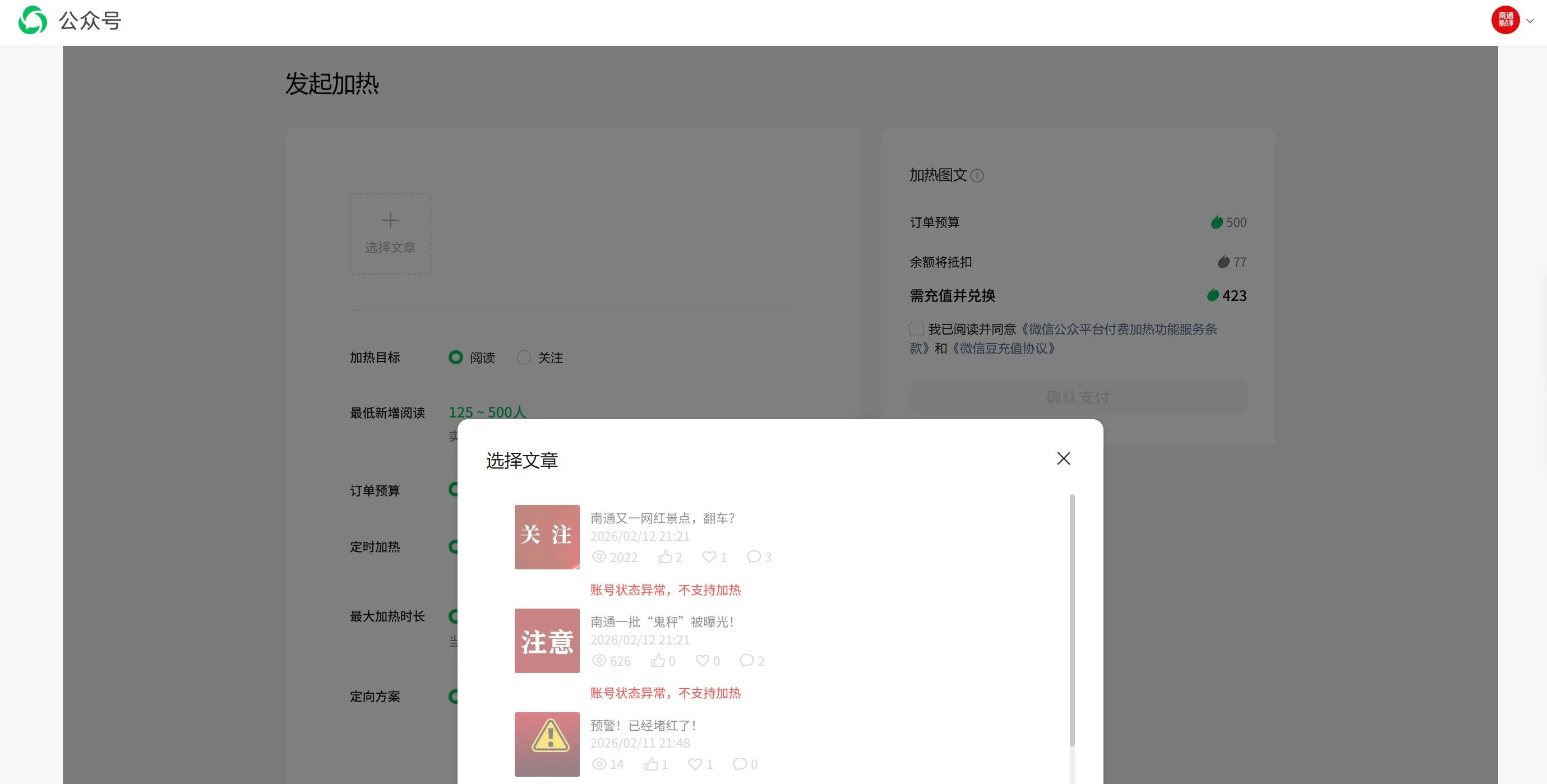Select article 南通又一网红景点，翻车？
1547x784 pixels.
(662, 518)
